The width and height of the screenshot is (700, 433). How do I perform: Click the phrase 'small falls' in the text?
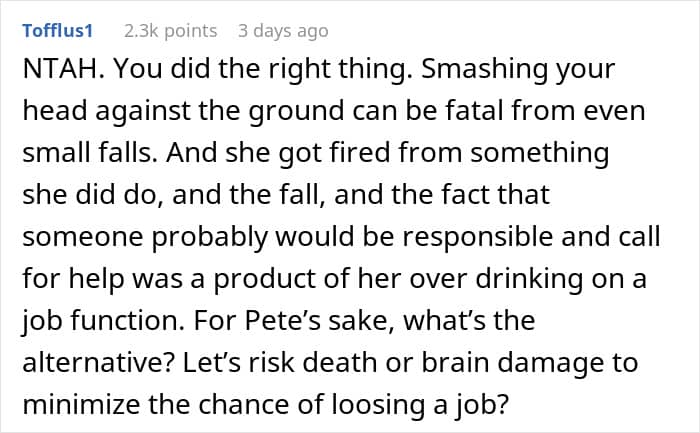(88, 152)
